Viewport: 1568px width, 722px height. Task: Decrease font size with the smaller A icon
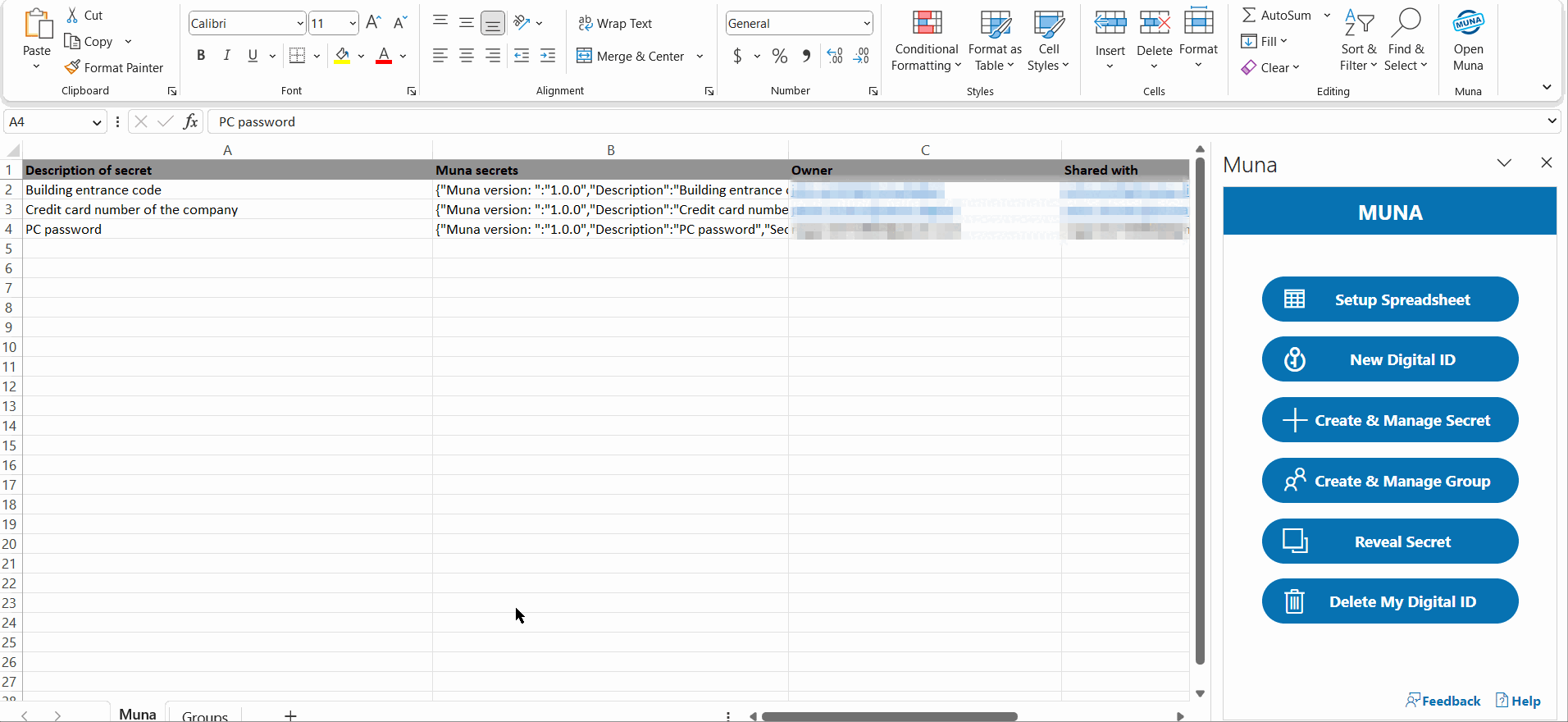400,23
